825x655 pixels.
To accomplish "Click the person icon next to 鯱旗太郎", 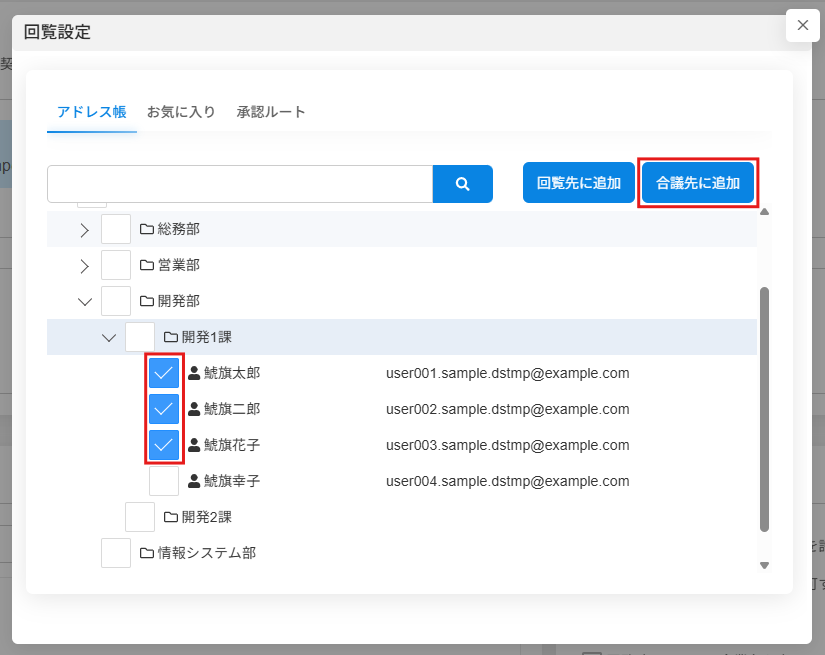I will tap(194, 373).
